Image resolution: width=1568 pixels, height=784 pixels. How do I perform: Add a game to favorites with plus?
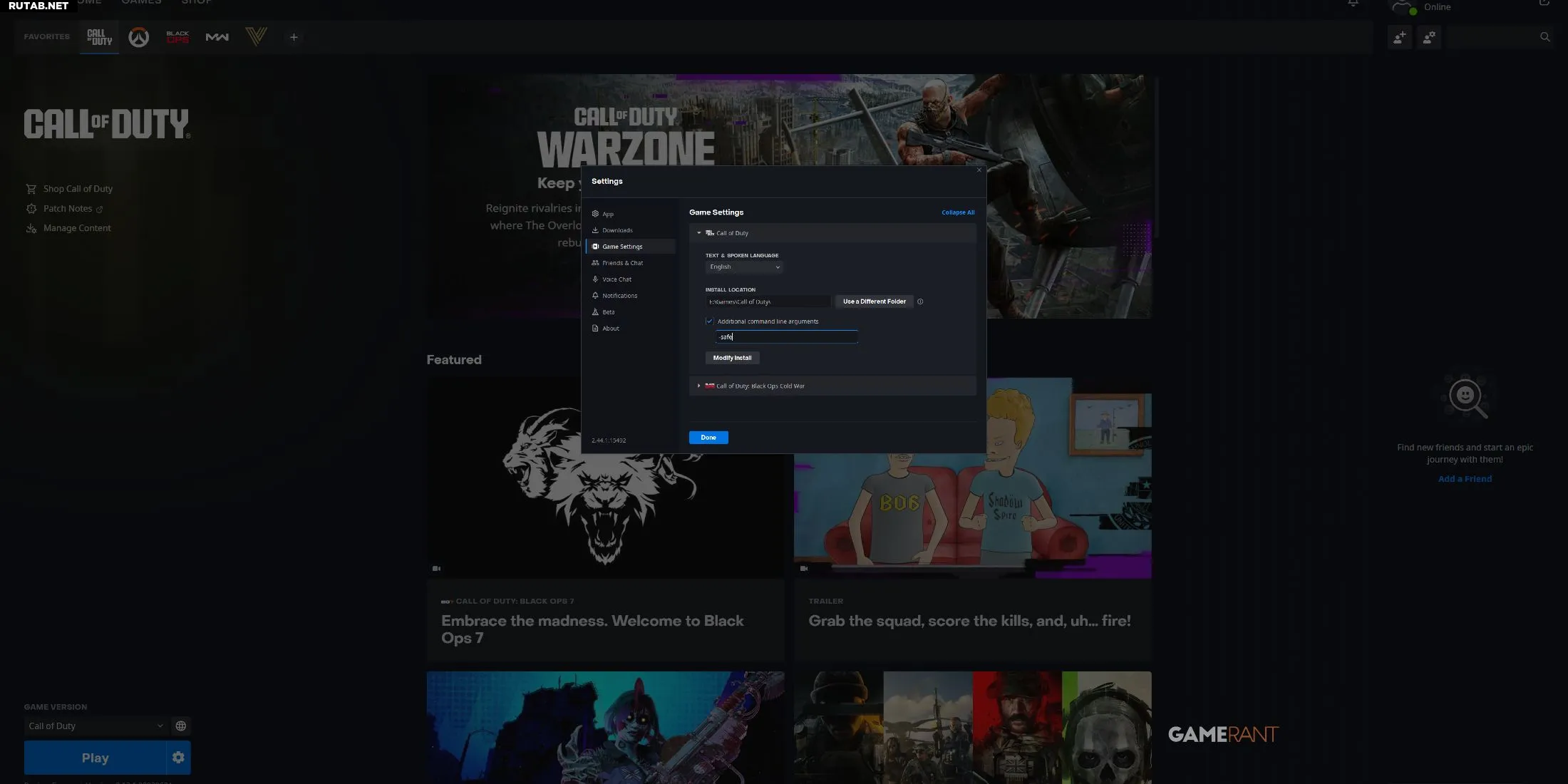[x=294, y=37]
